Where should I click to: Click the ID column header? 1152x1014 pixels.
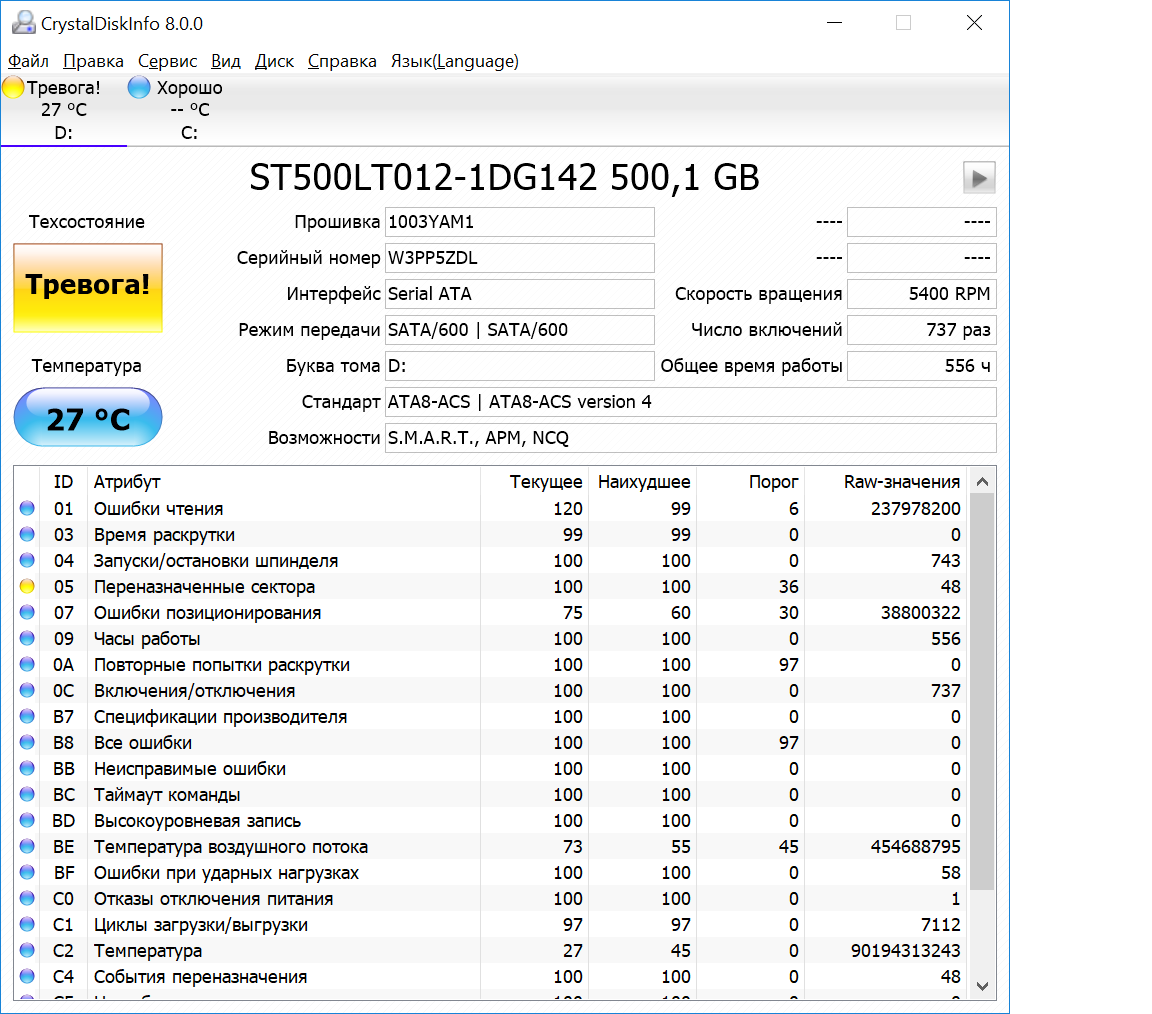[63, 482]
